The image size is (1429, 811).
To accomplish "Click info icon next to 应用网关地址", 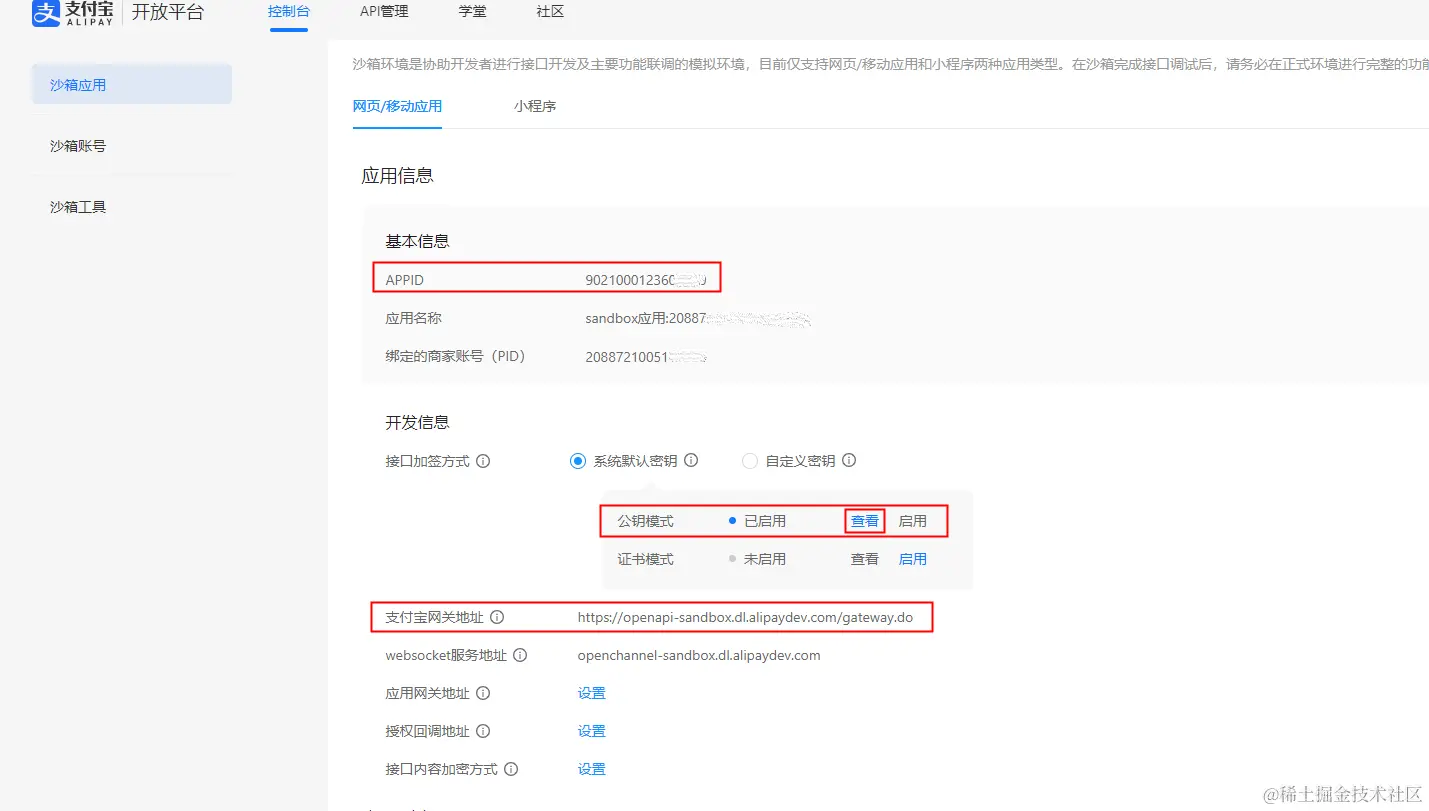I will [483, 693].
